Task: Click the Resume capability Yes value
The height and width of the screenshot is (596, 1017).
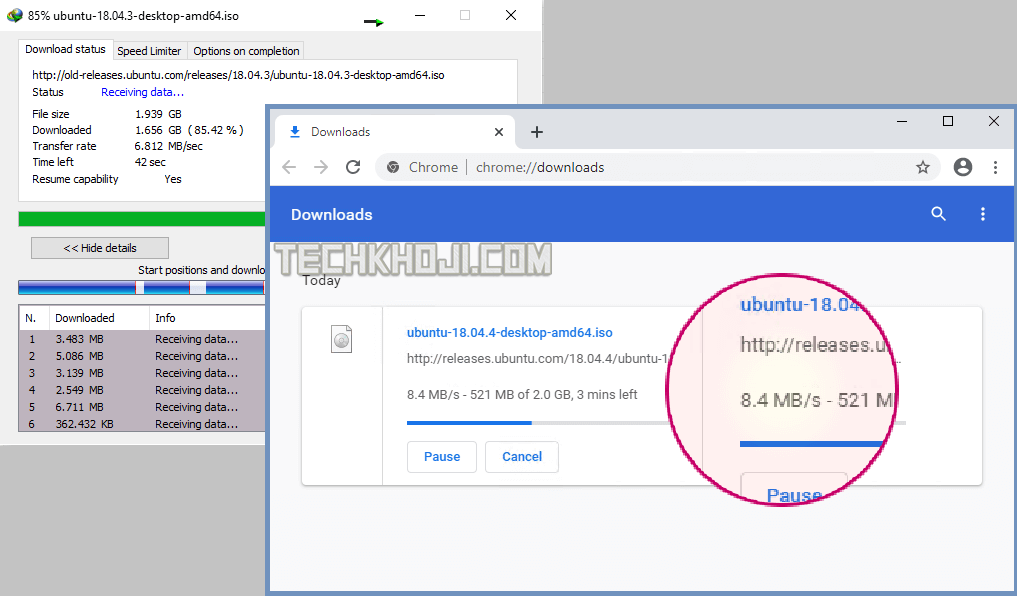Action: (x=173, y=179)
